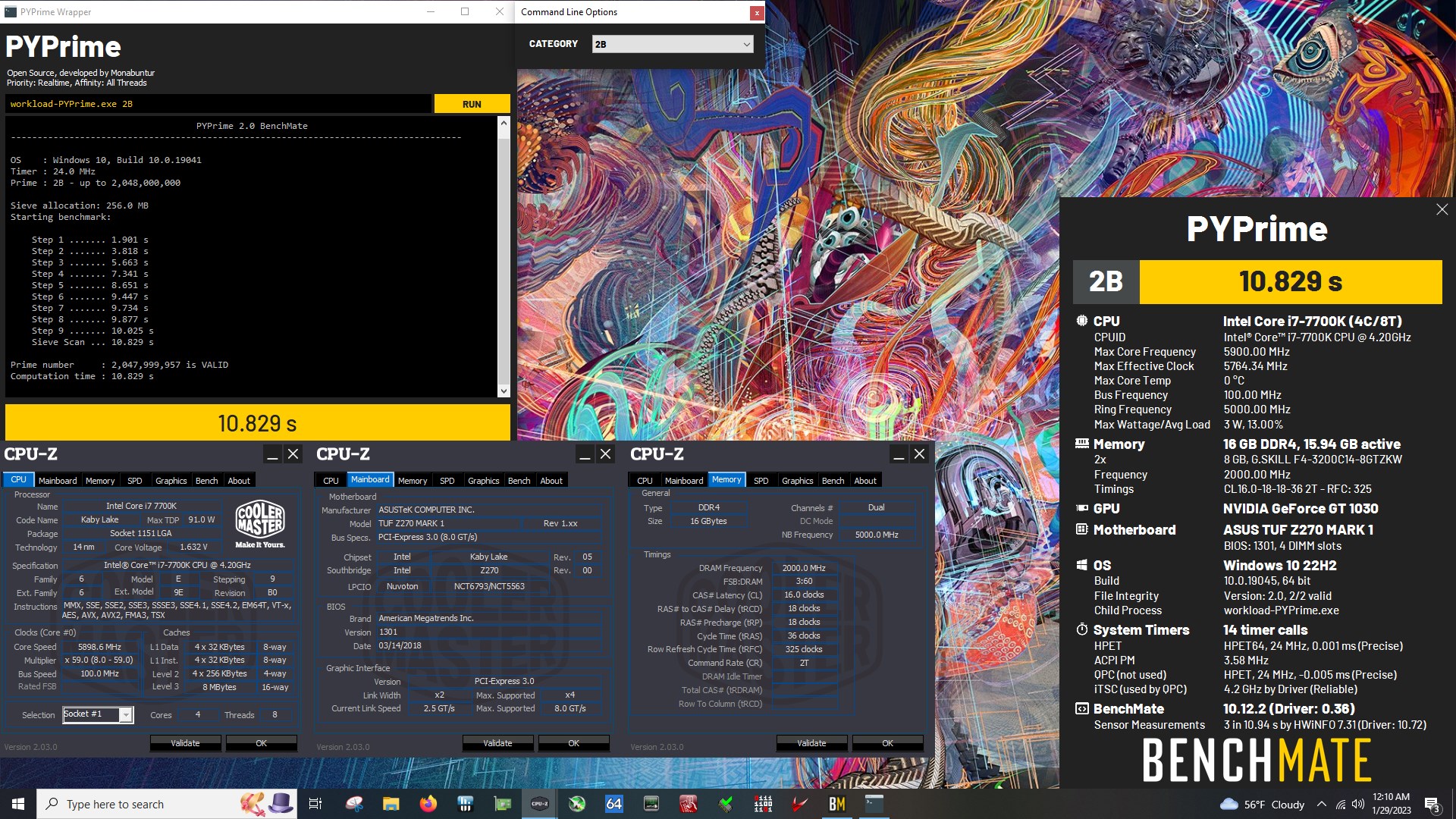Click the PYPrime output scrollbar up arrow
This screenshot has width=1456, height=819.
pos(504,123)
